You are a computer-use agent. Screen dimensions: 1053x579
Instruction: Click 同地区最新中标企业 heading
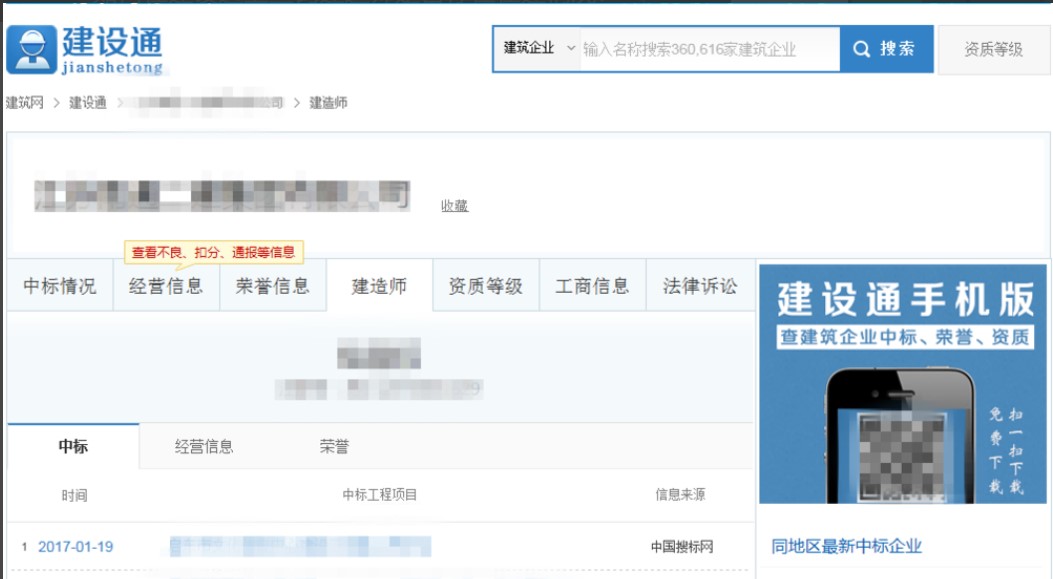tap(846, 546)
